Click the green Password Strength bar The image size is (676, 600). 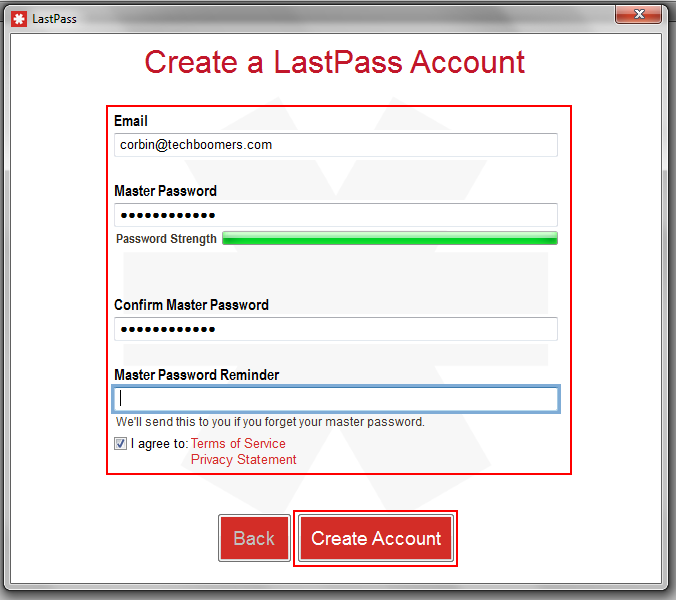(x=390, y=238)
